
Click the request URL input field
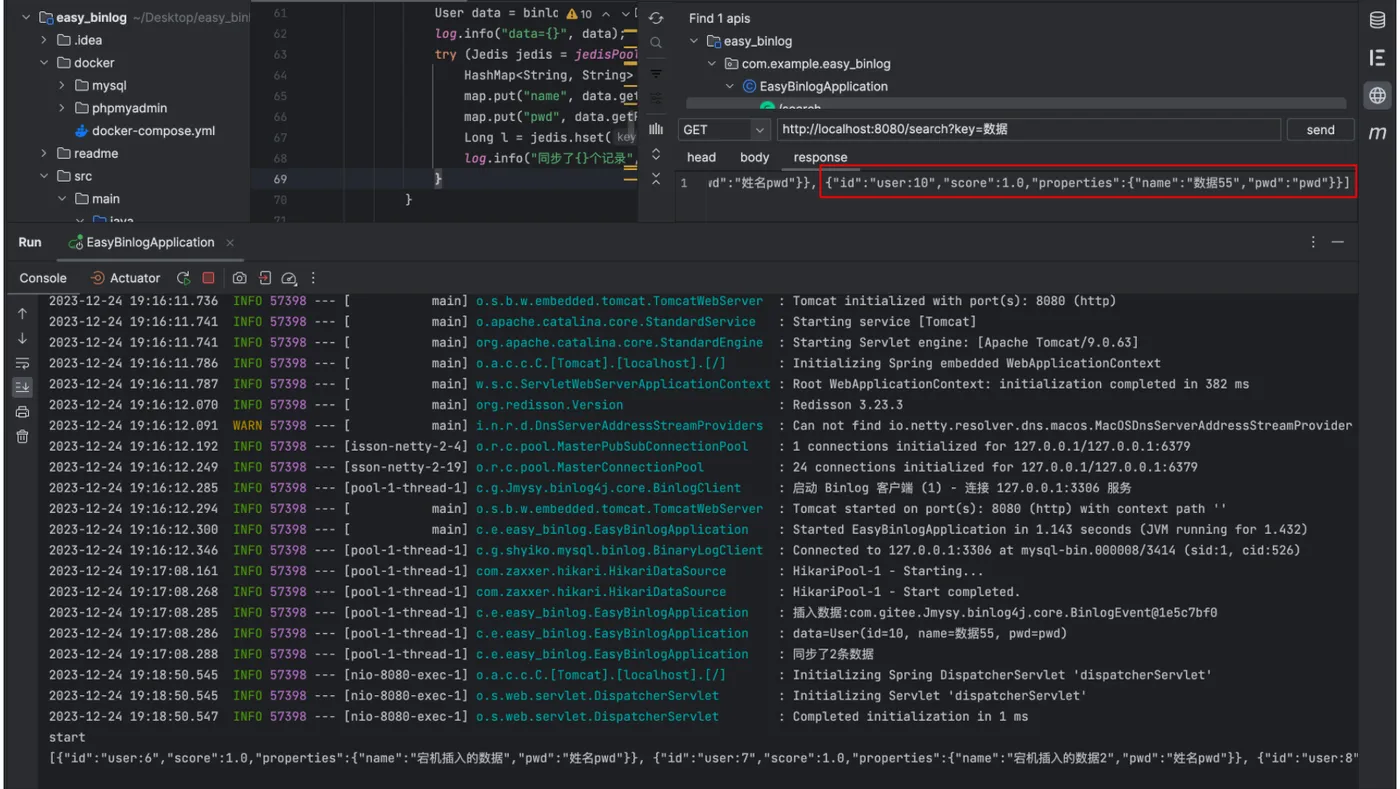pos(1026,129)
